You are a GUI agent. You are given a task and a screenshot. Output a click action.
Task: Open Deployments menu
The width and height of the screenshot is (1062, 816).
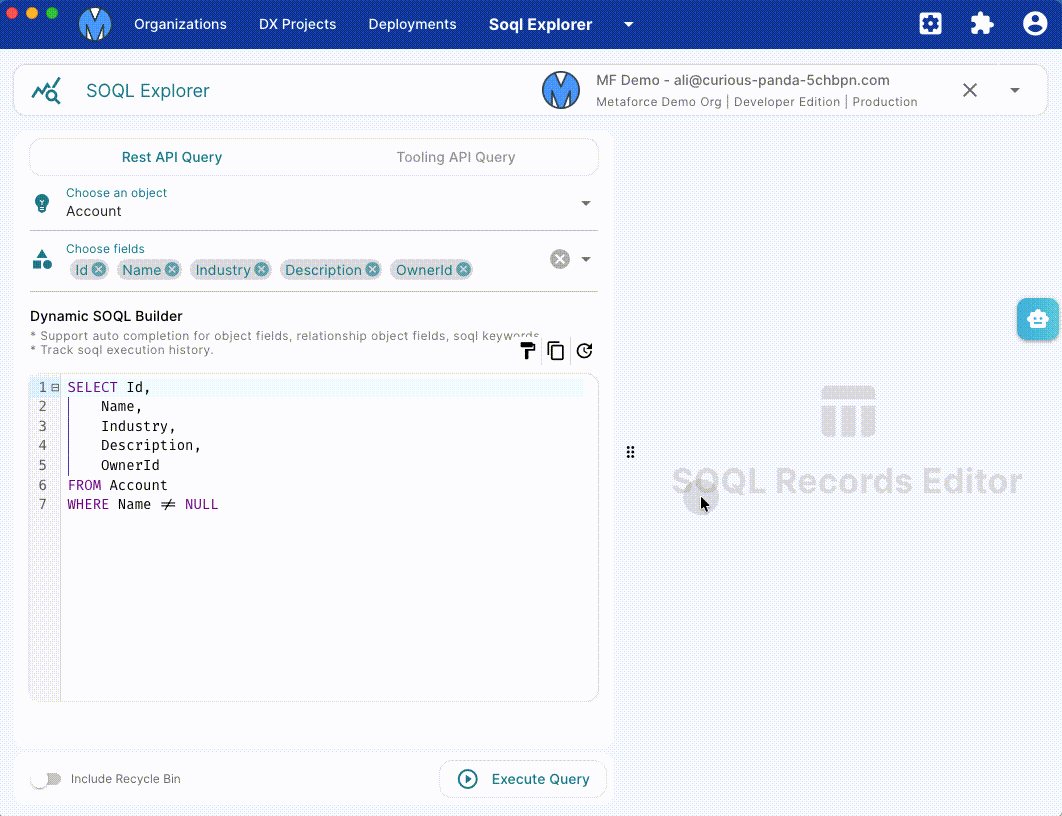(412, 24)
